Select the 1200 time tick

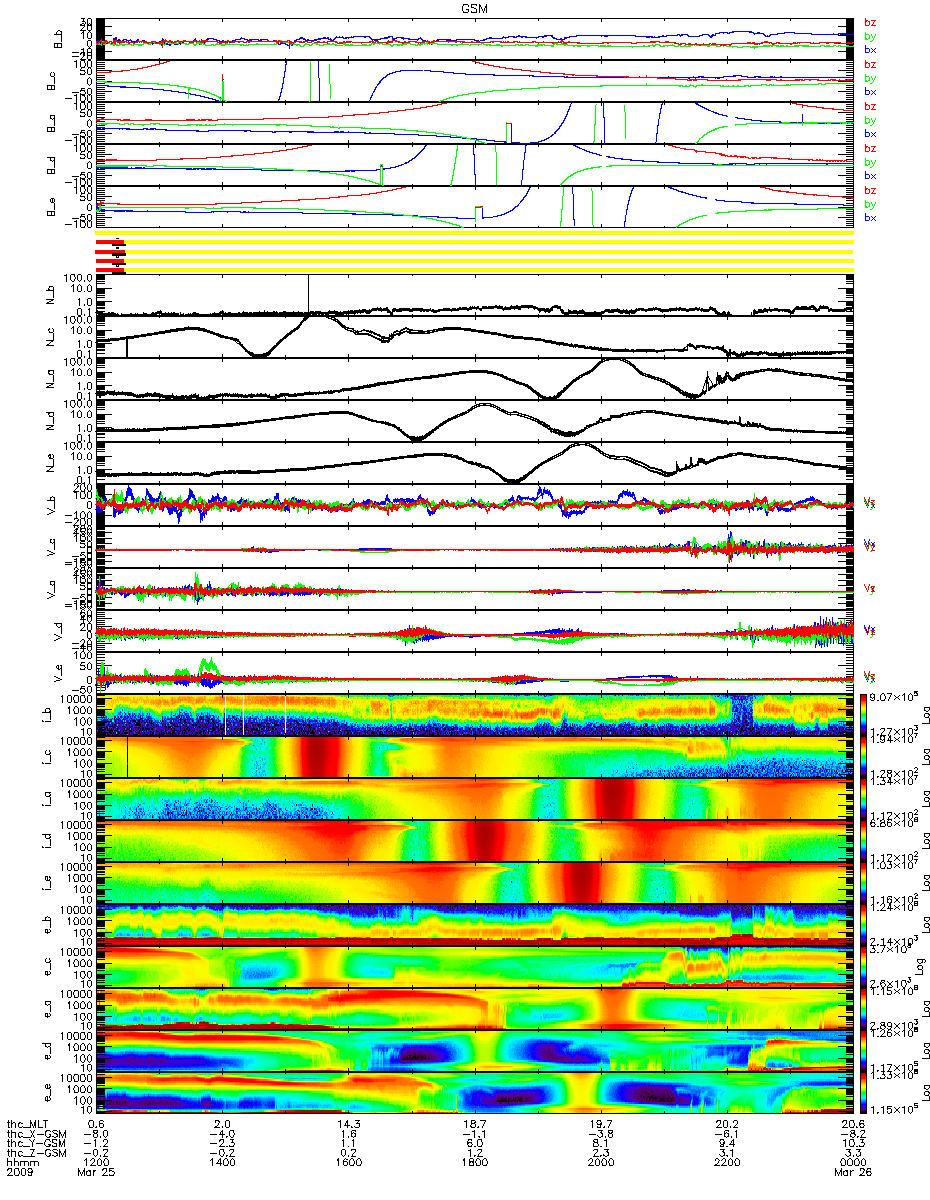coord(95,1163)
